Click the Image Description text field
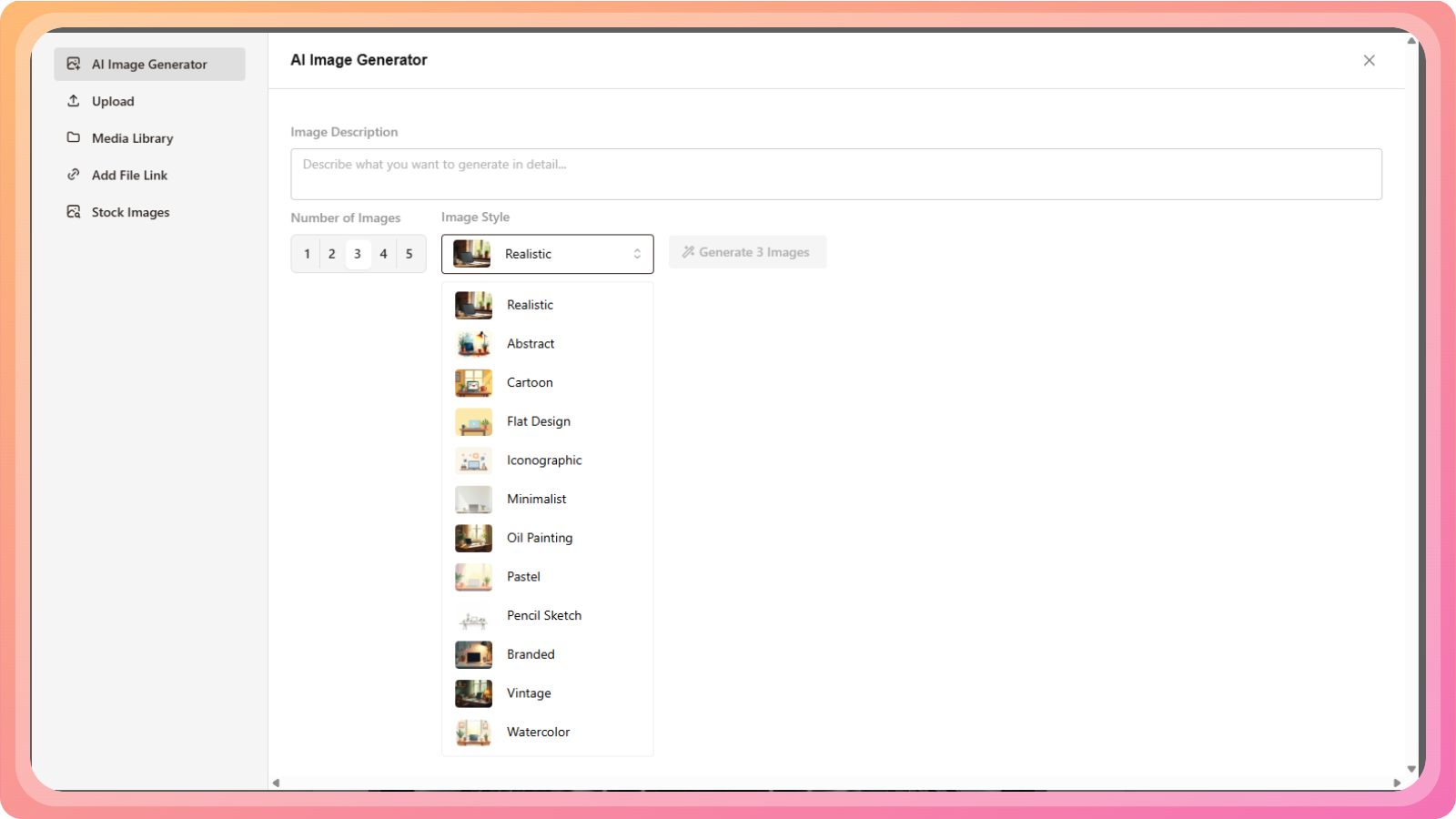Viewport: 1456px width, 819px height. 835,174
